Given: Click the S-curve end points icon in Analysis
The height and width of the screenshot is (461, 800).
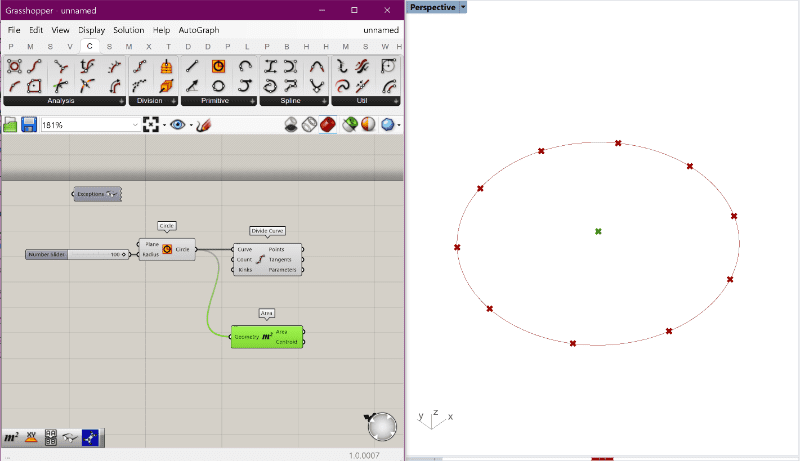Looking at the screenshot, I should [34, 66].
